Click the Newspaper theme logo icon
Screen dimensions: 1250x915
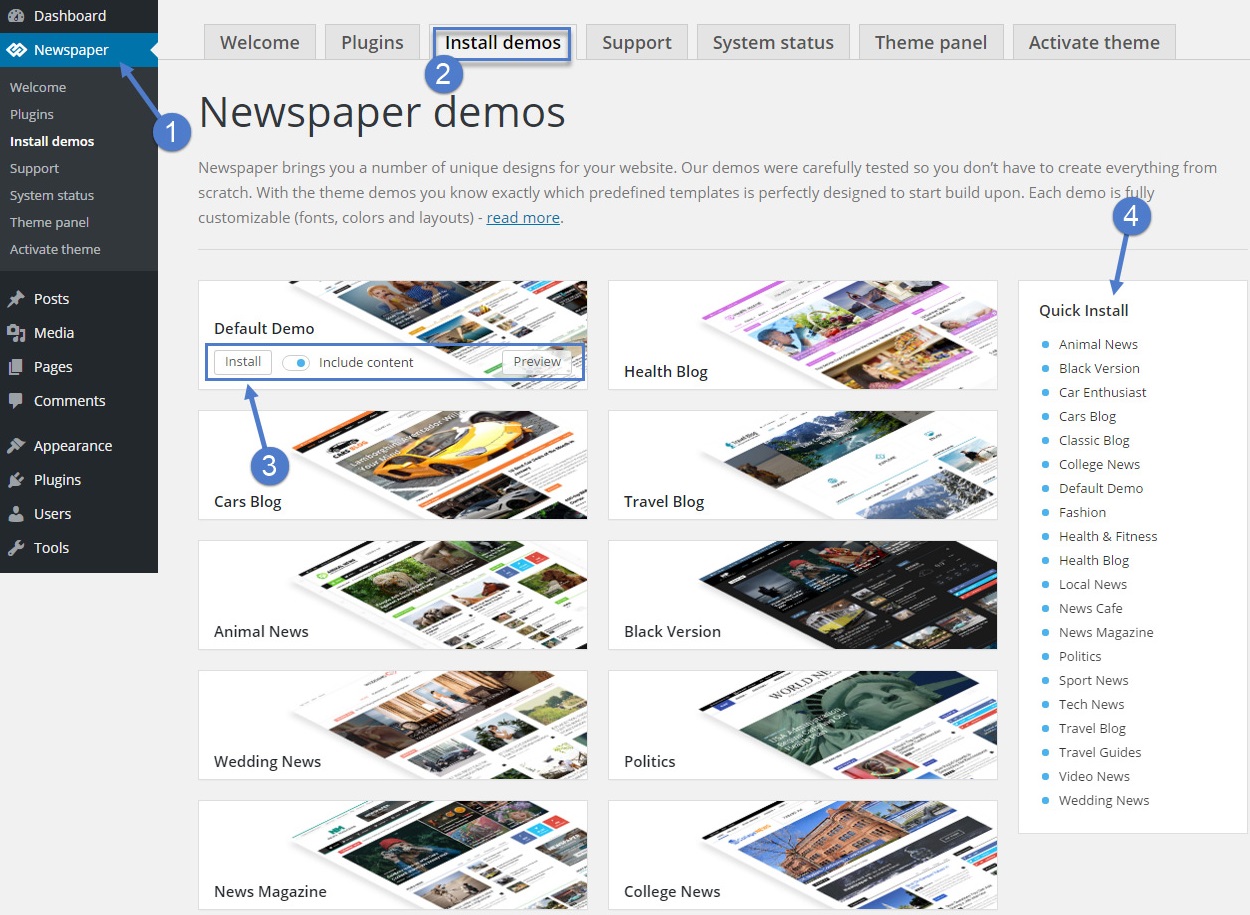(16, 50)
